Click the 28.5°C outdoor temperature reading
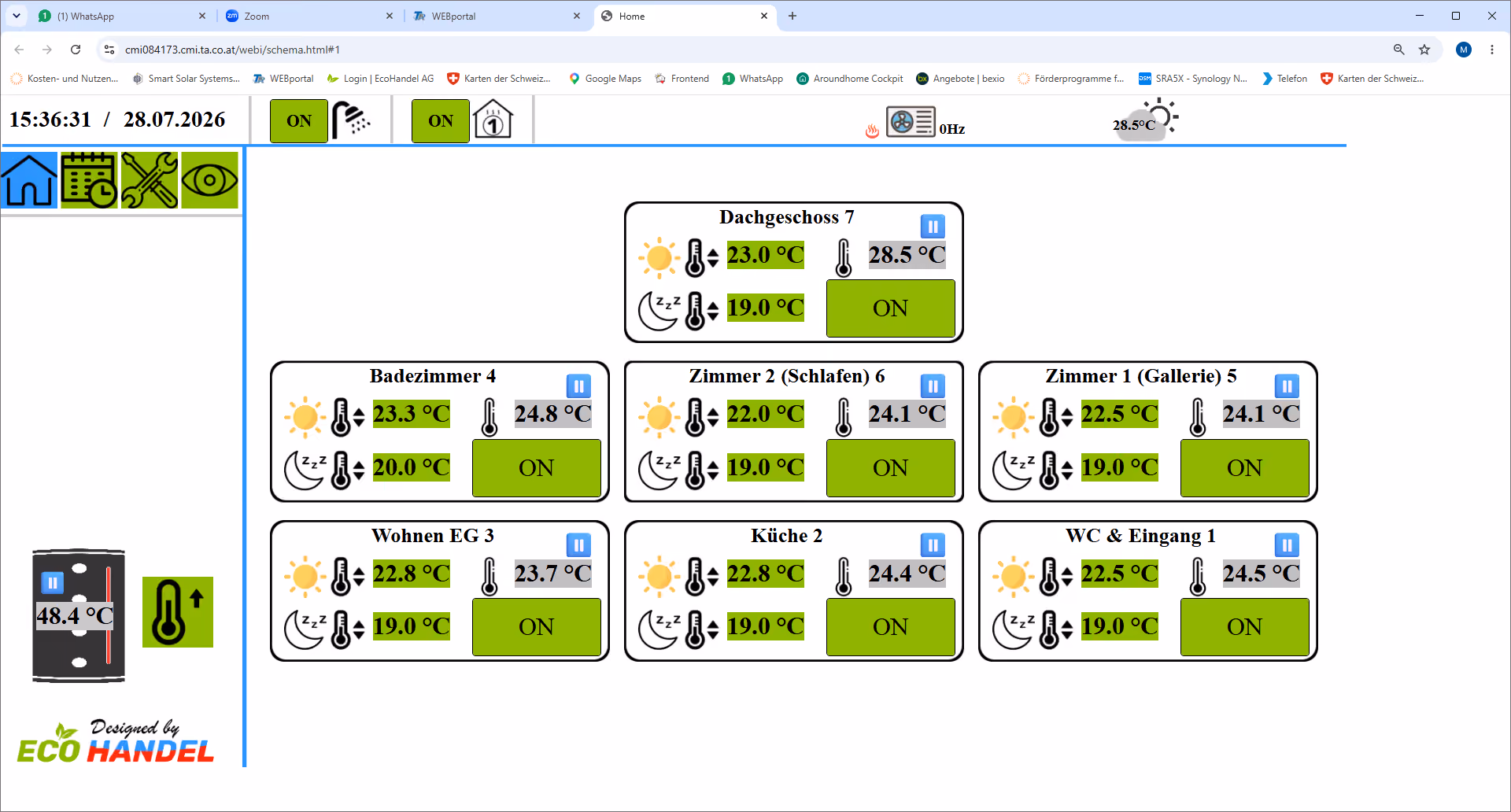Image resolution: width=1511 pixels, height=812 pixels. (1134, 125)
